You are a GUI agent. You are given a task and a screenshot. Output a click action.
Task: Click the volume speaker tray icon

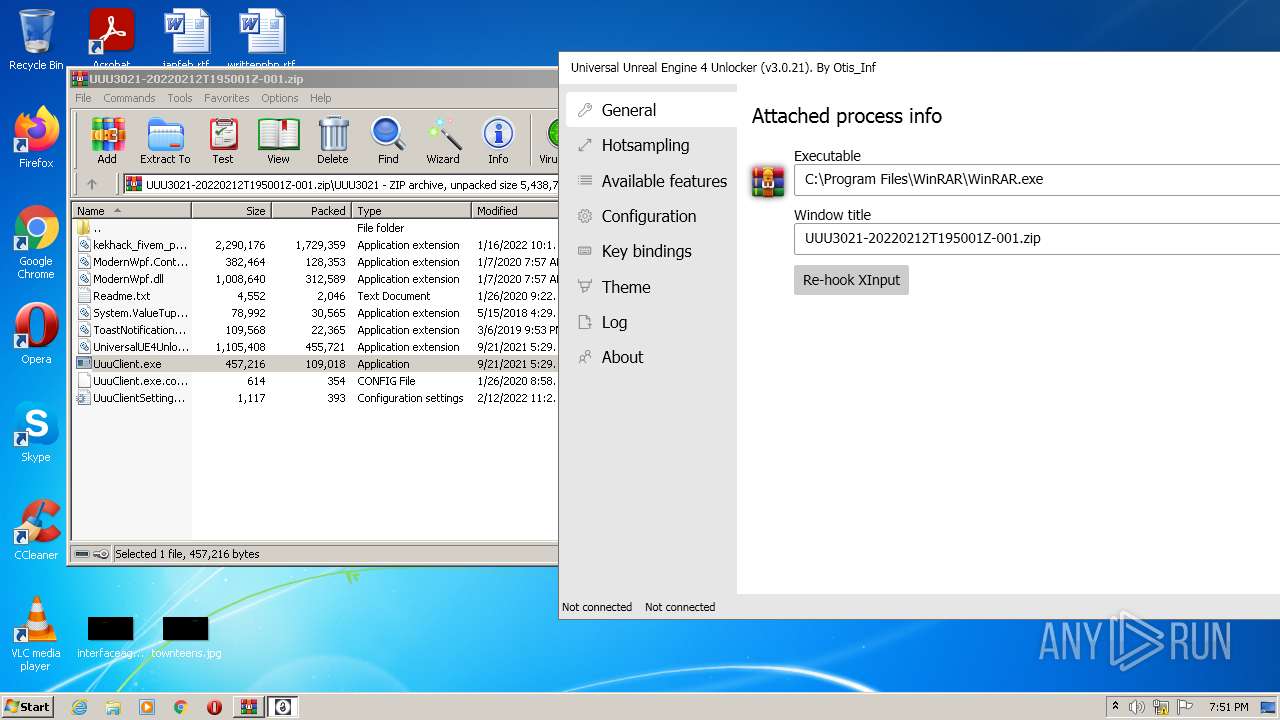(x=1137, y=707)
